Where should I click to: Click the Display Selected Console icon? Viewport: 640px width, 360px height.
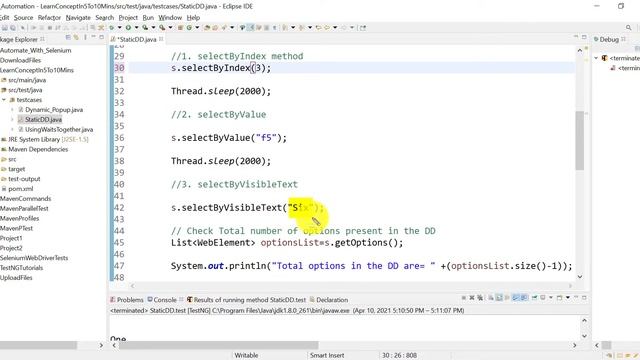coord(543,298)
